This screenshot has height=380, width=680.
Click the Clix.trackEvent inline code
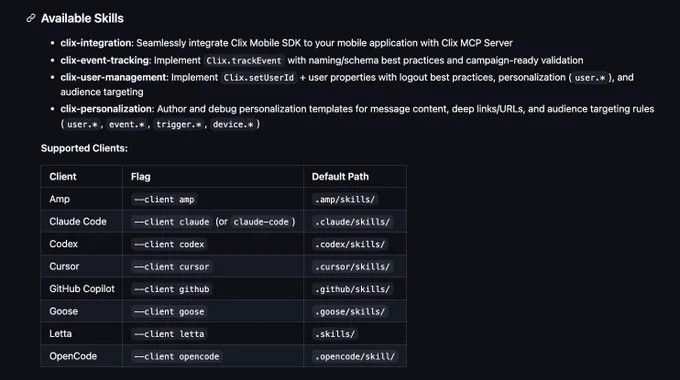244,61
